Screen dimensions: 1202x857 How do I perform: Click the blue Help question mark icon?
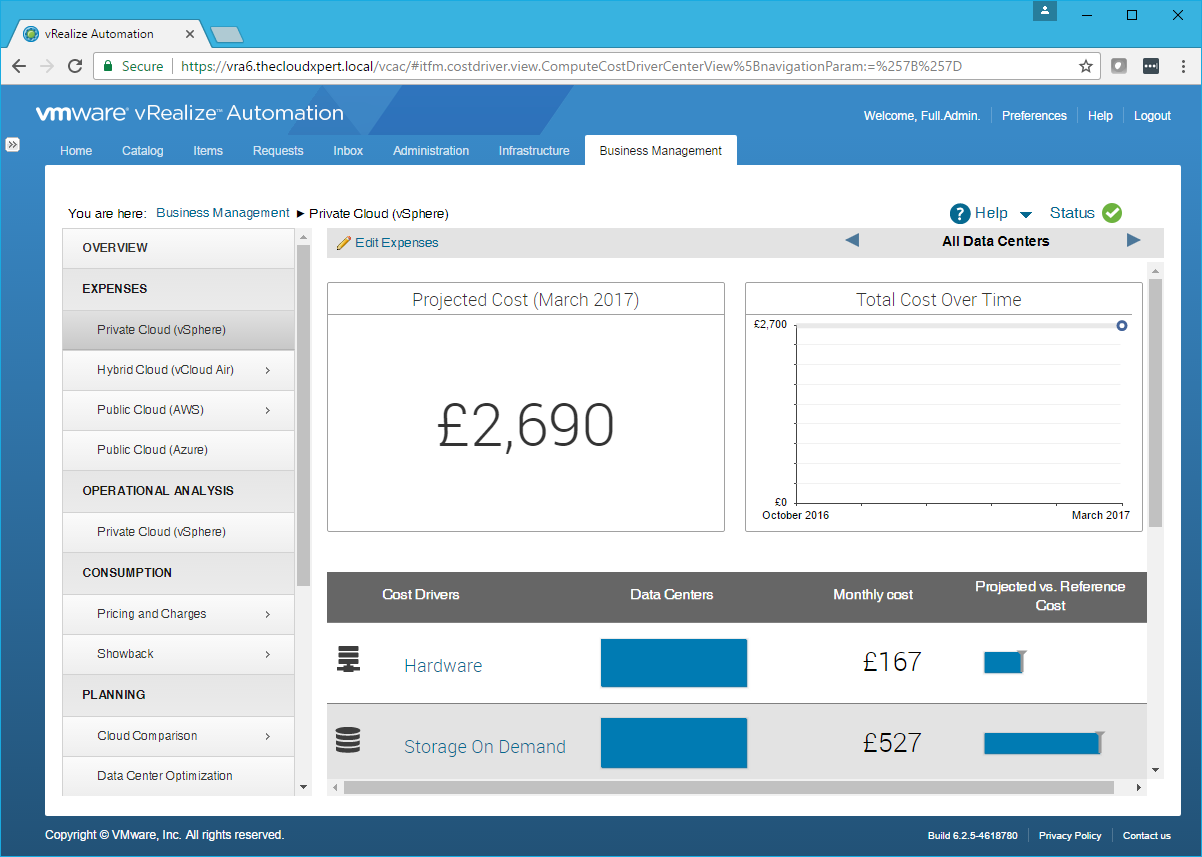pyautogui.click(x=960, y=213)
